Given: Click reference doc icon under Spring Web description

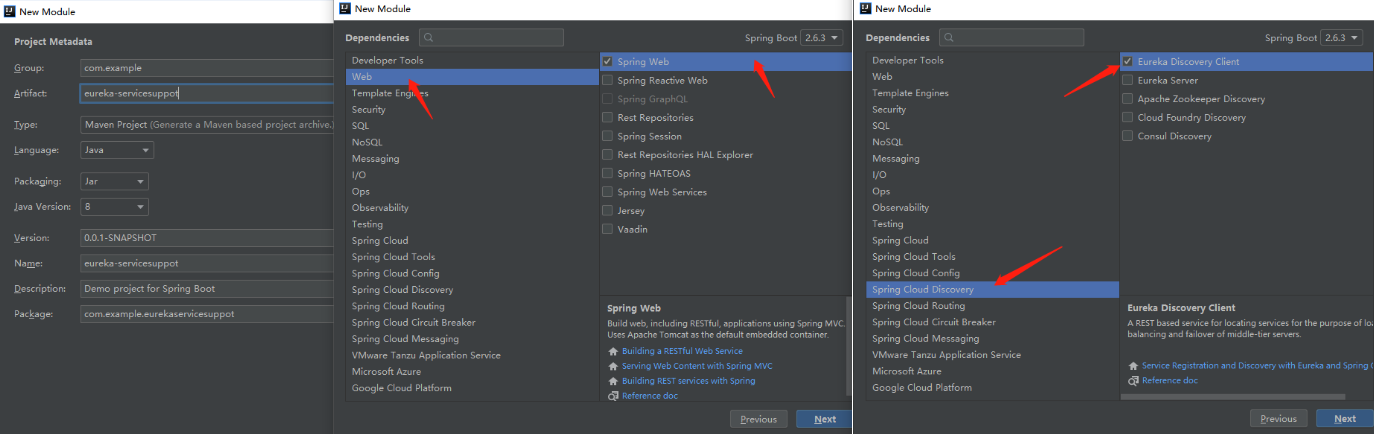Looking at the screenshot, I should pos(613,396).
